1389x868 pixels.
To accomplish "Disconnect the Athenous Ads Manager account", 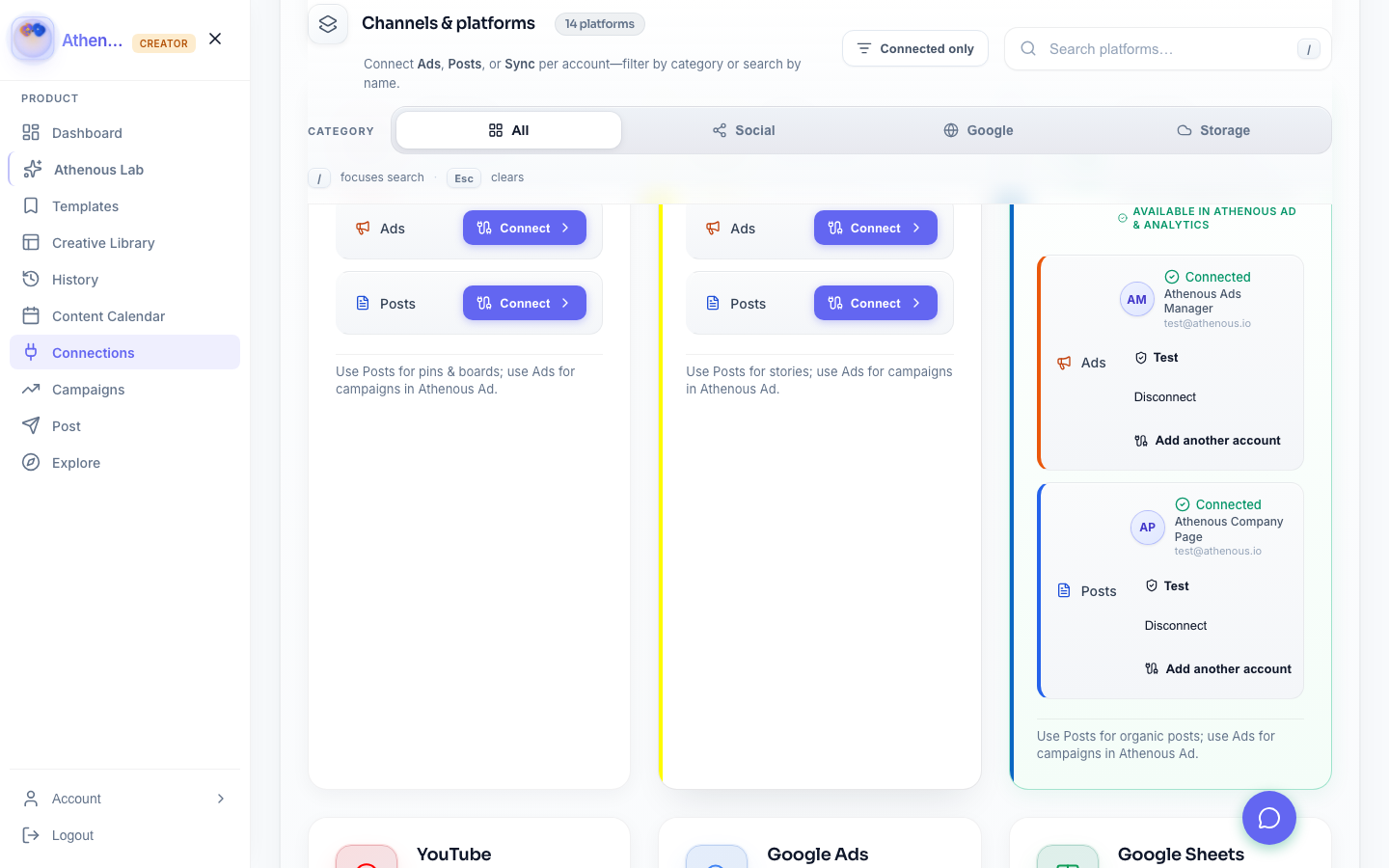I will [1164, 397].
